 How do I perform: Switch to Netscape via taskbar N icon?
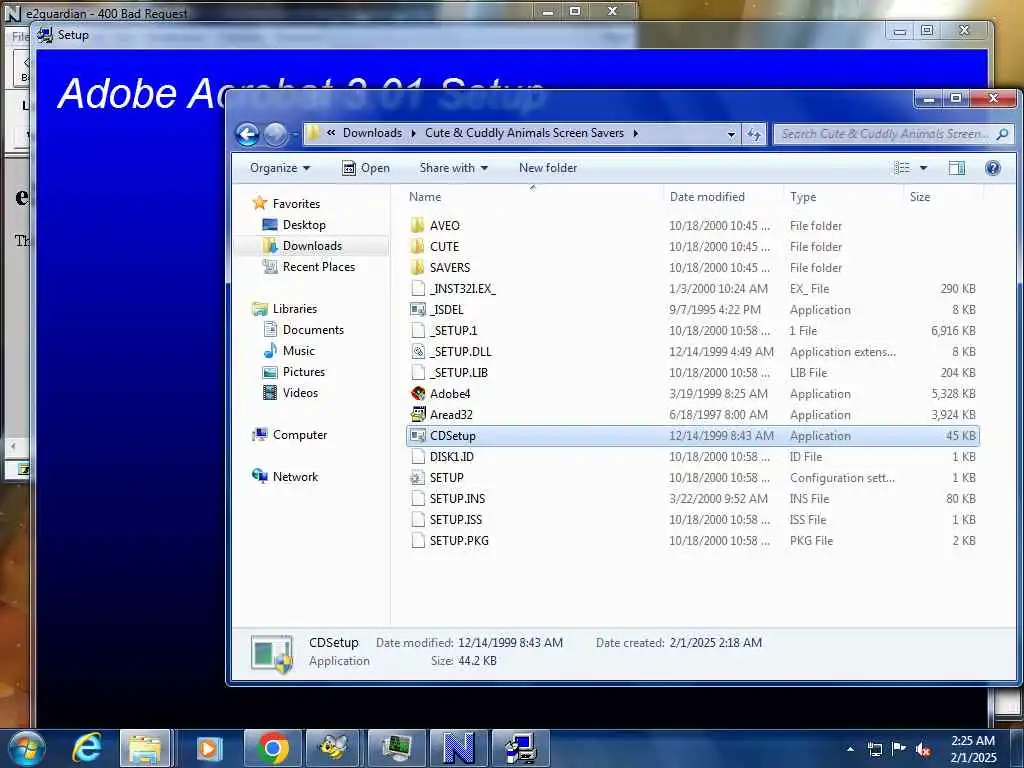(x=458, y=748)
